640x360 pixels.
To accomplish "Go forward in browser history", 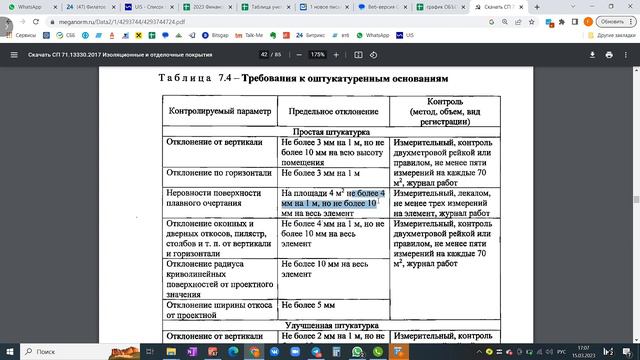I will point(22,22).
